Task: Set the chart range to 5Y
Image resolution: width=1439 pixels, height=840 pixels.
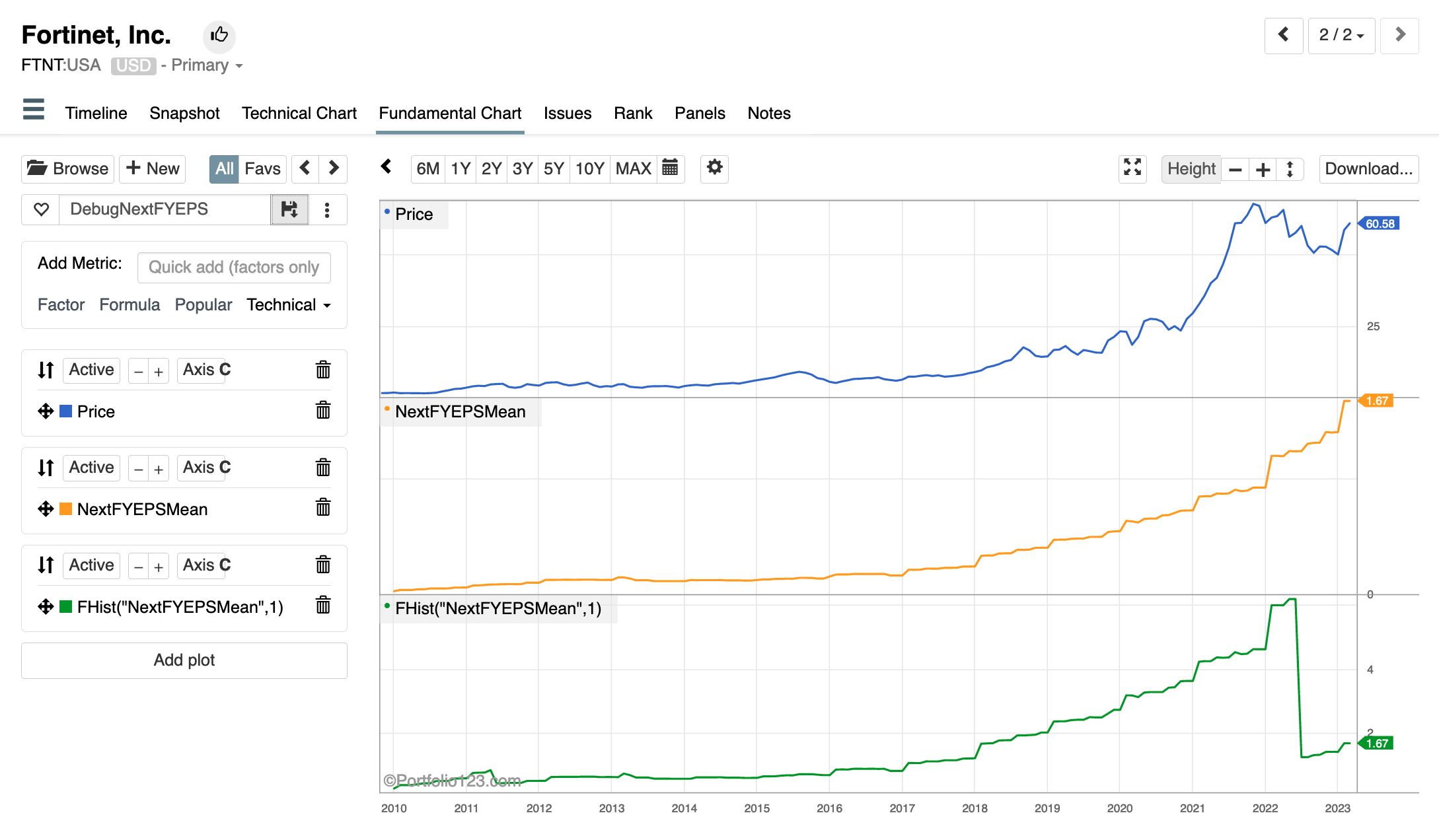Action: pos(554,169)
